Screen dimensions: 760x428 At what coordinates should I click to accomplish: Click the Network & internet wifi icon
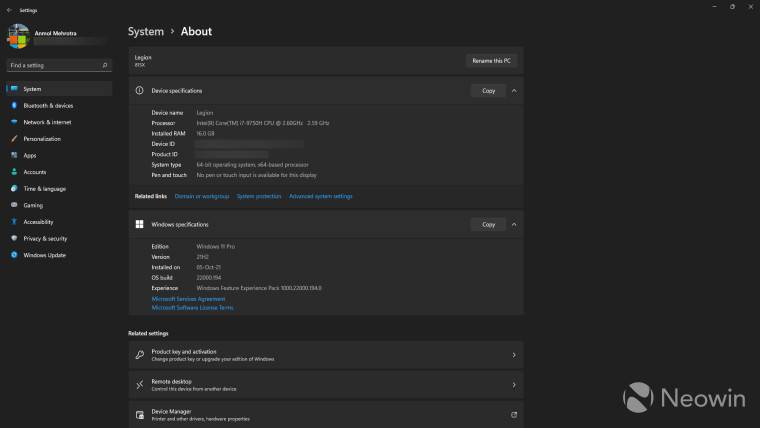[x=14, y=122]
